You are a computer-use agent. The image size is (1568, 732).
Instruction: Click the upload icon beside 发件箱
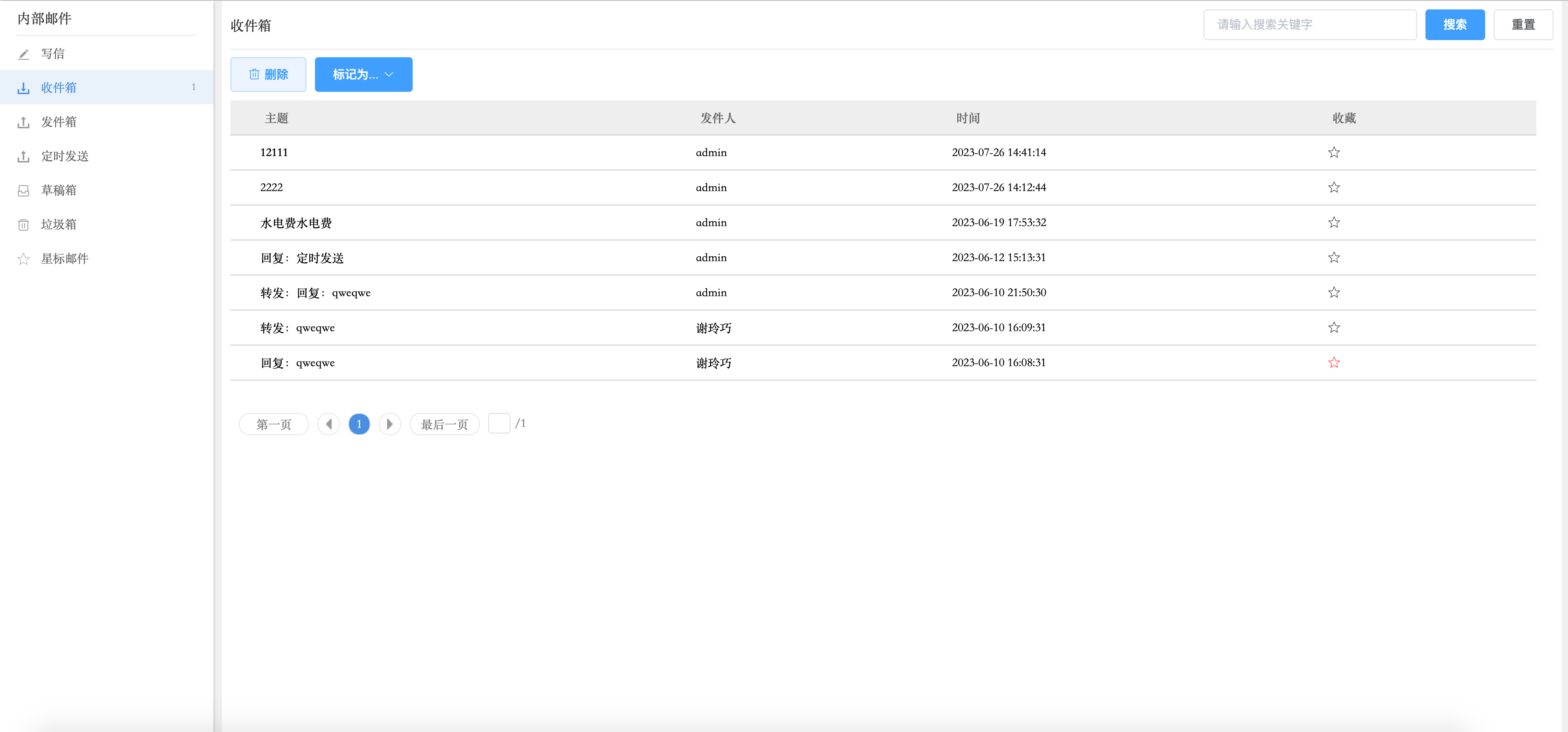(23, 123)
